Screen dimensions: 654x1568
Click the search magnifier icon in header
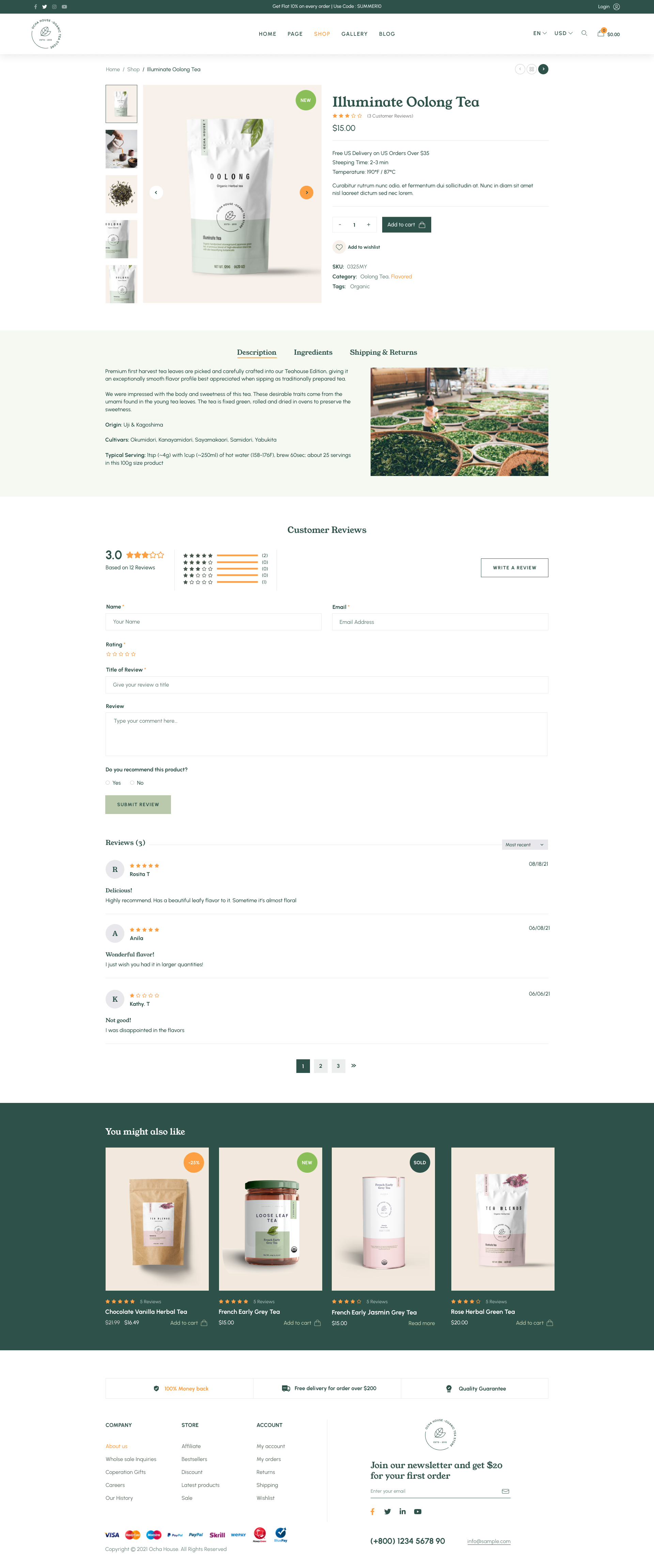584,33
